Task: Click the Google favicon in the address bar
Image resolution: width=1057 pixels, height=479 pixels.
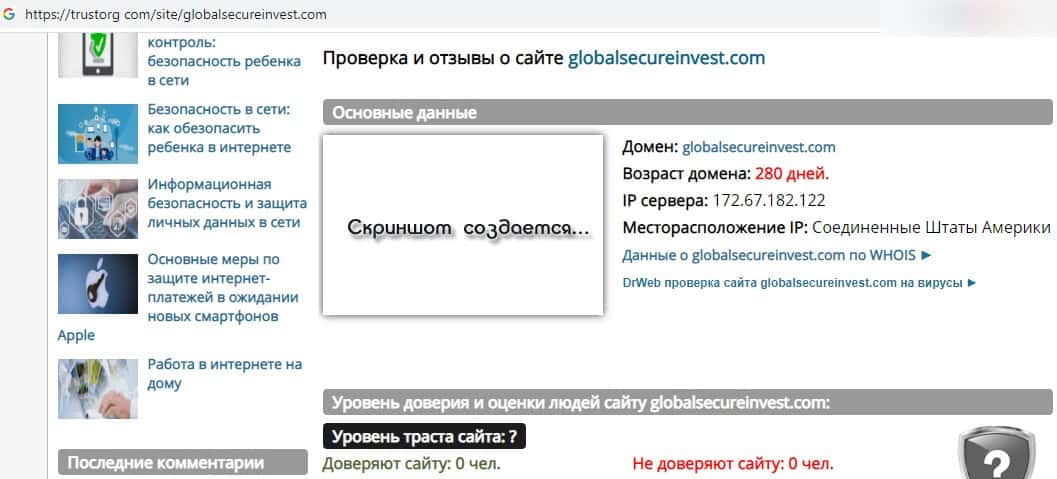Action: (x=9, y=14)
